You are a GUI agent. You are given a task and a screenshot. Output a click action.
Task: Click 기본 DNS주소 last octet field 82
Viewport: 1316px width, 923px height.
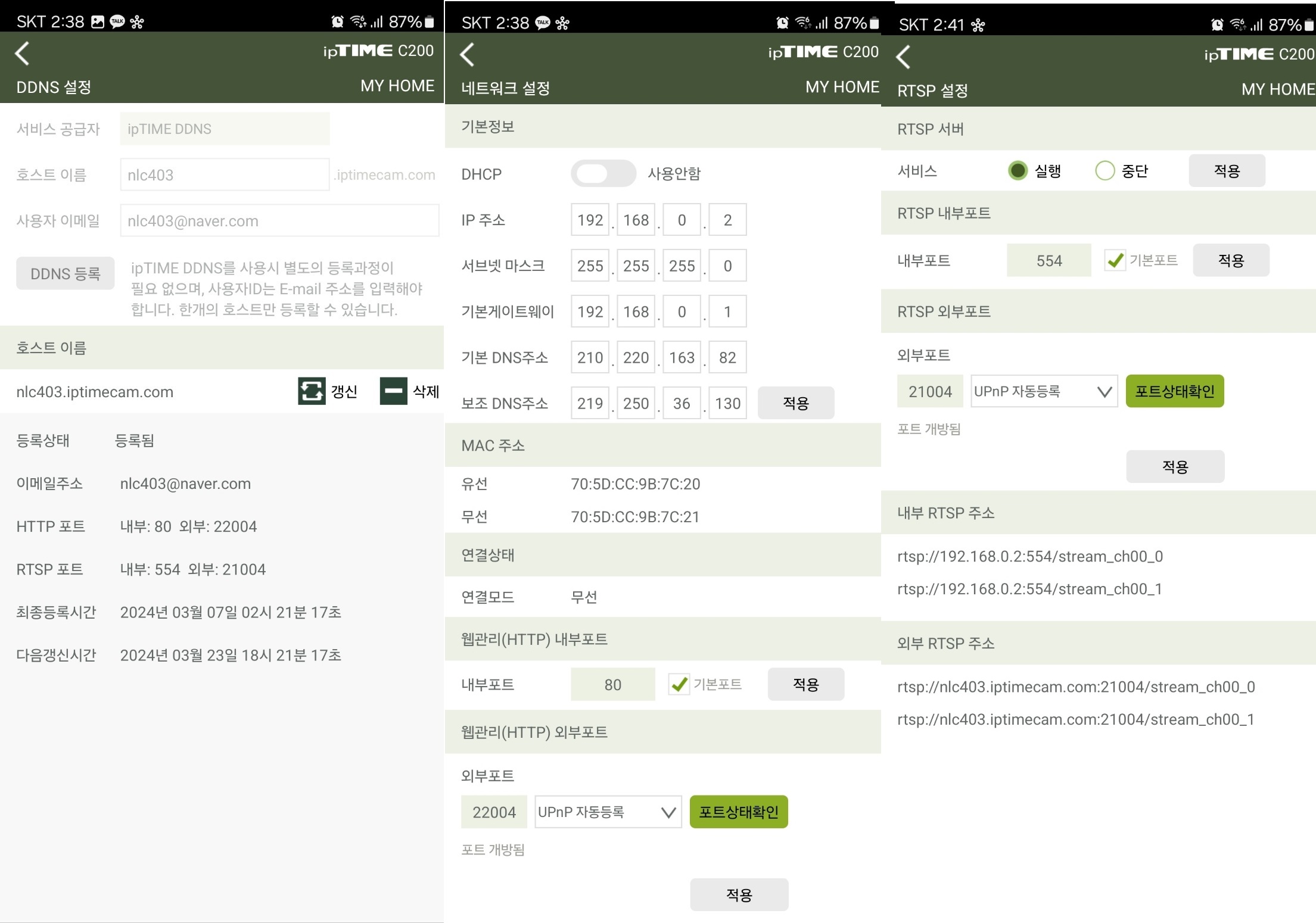click(x=727, y=357)
